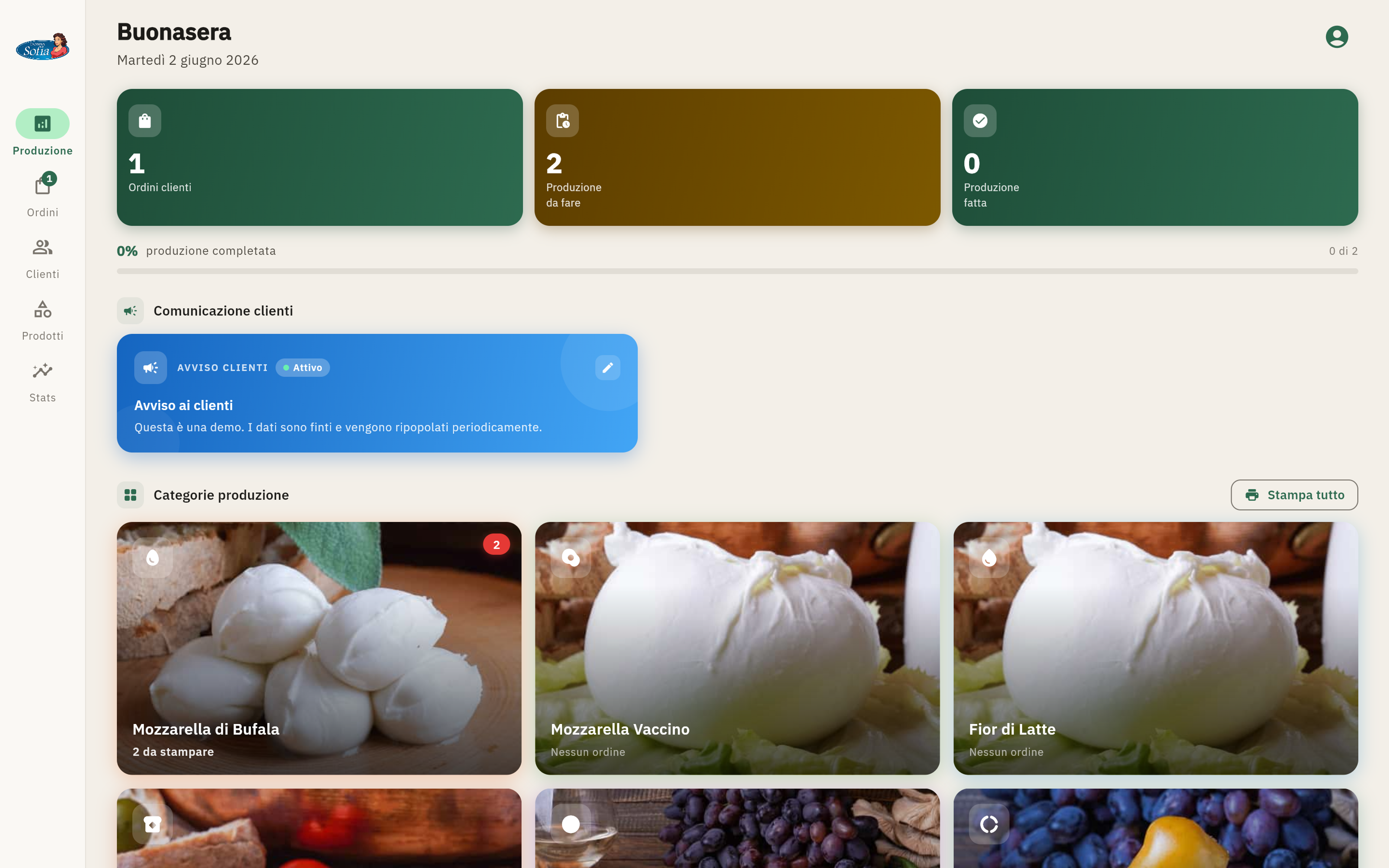
Task: Open the Produzione sidebar section
Action: click(x=42, y=133)
